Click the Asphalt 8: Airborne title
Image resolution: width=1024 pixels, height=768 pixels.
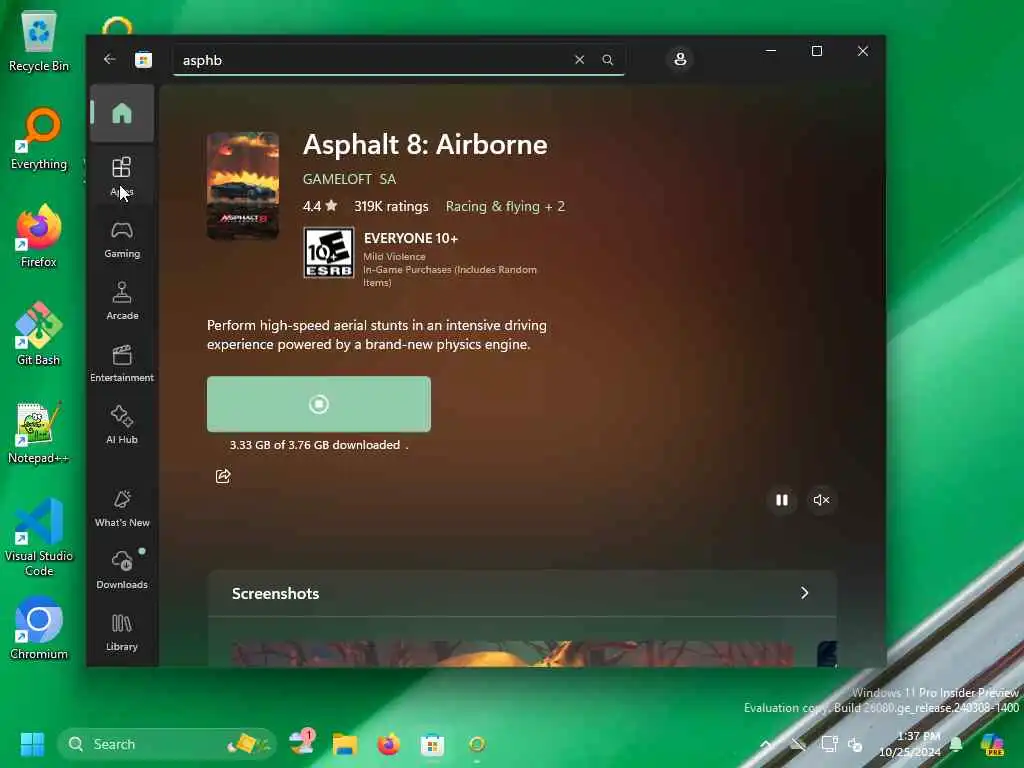point(425,144)
